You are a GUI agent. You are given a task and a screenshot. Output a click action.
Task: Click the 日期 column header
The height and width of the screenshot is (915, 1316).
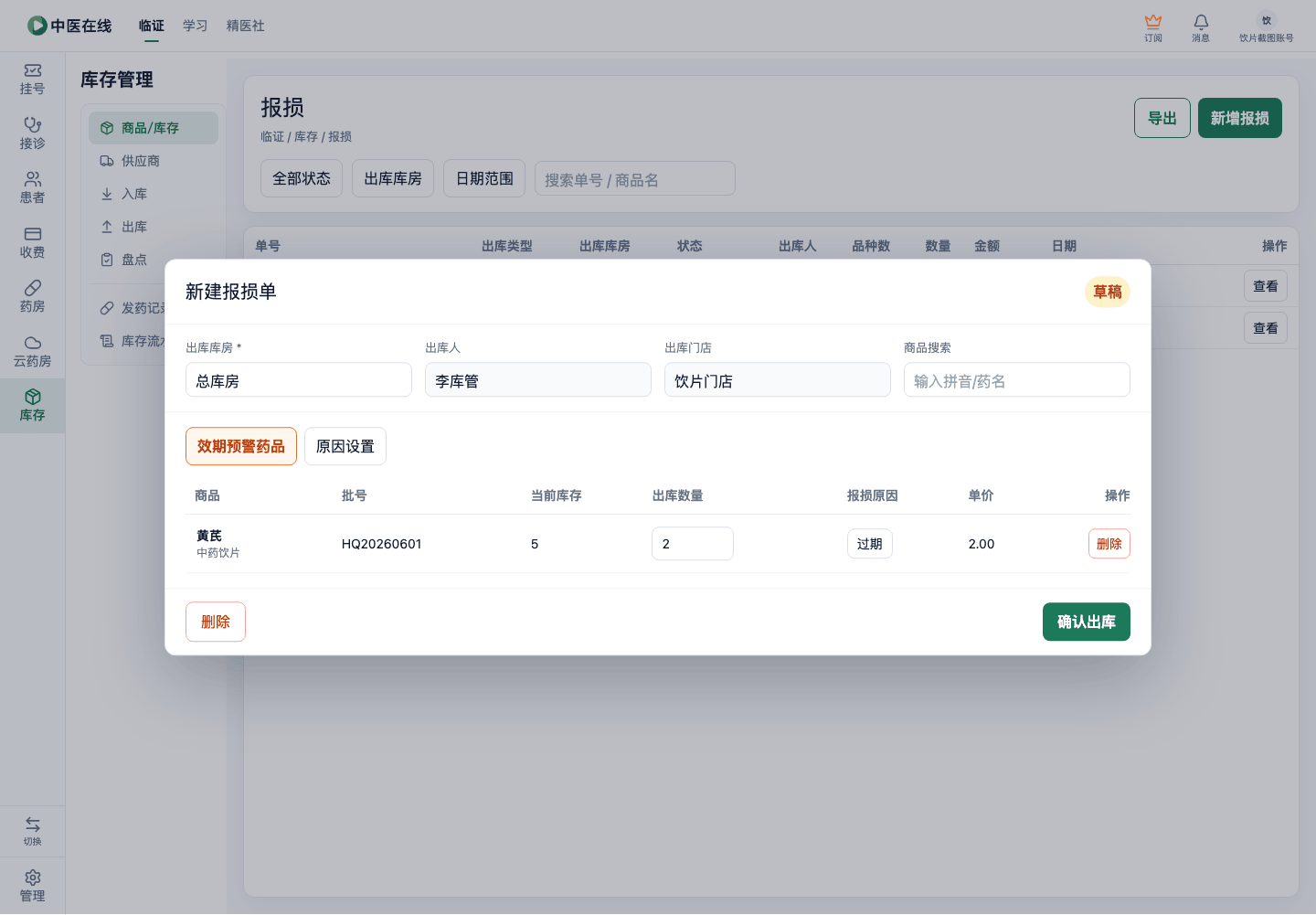(x=1064, y=246)
